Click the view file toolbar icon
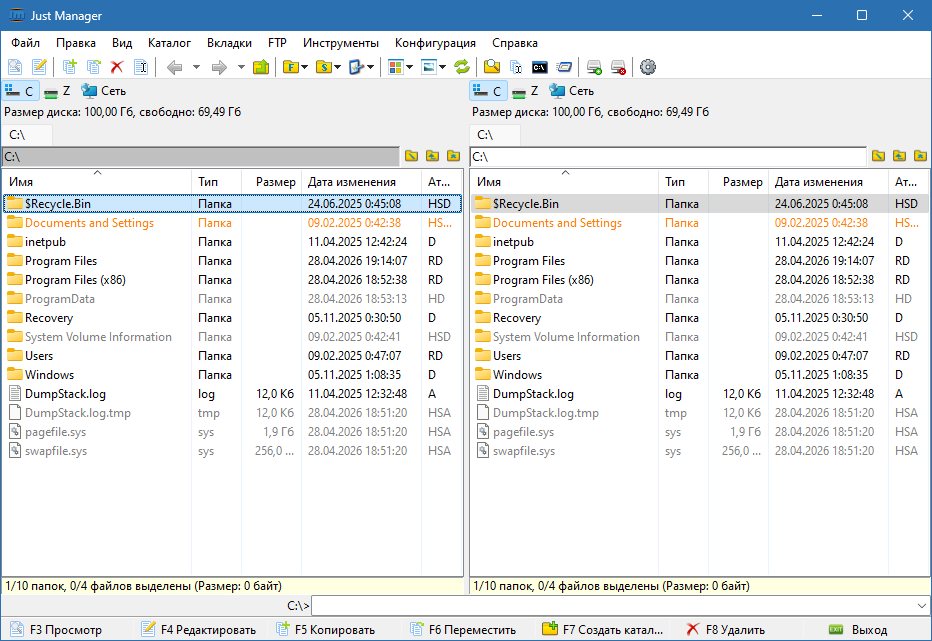The image size is (932, 641). pos(15,67)
